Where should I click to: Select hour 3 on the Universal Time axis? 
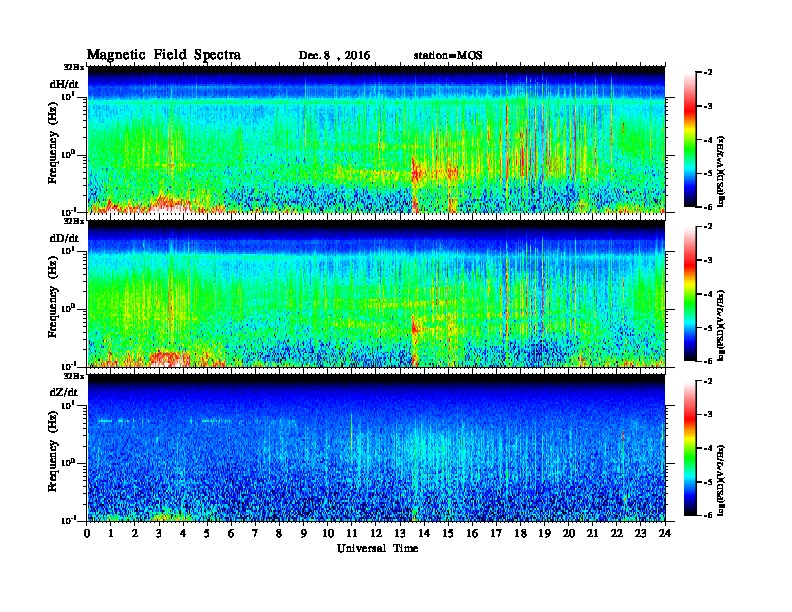159,534
